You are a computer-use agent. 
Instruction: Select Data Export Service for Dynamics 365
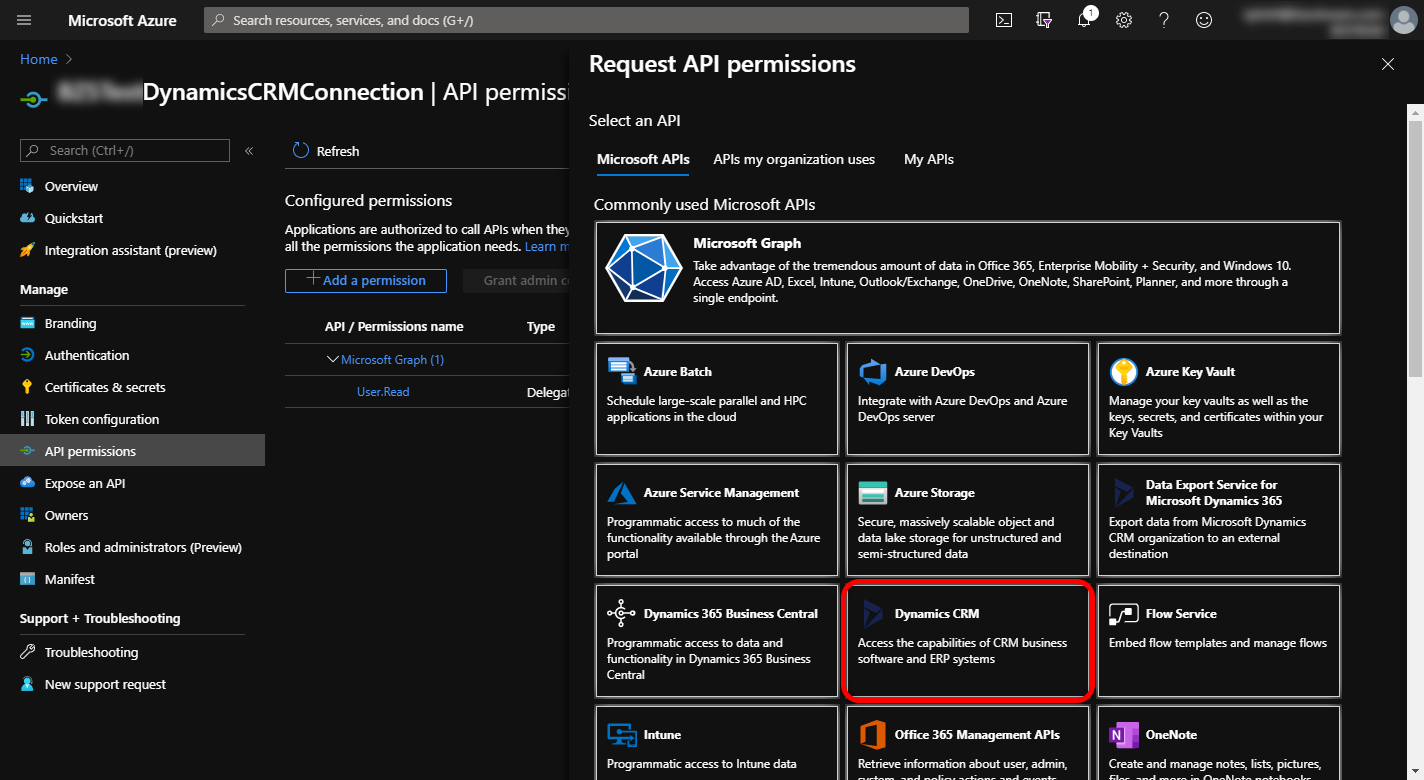point(1218,519)
